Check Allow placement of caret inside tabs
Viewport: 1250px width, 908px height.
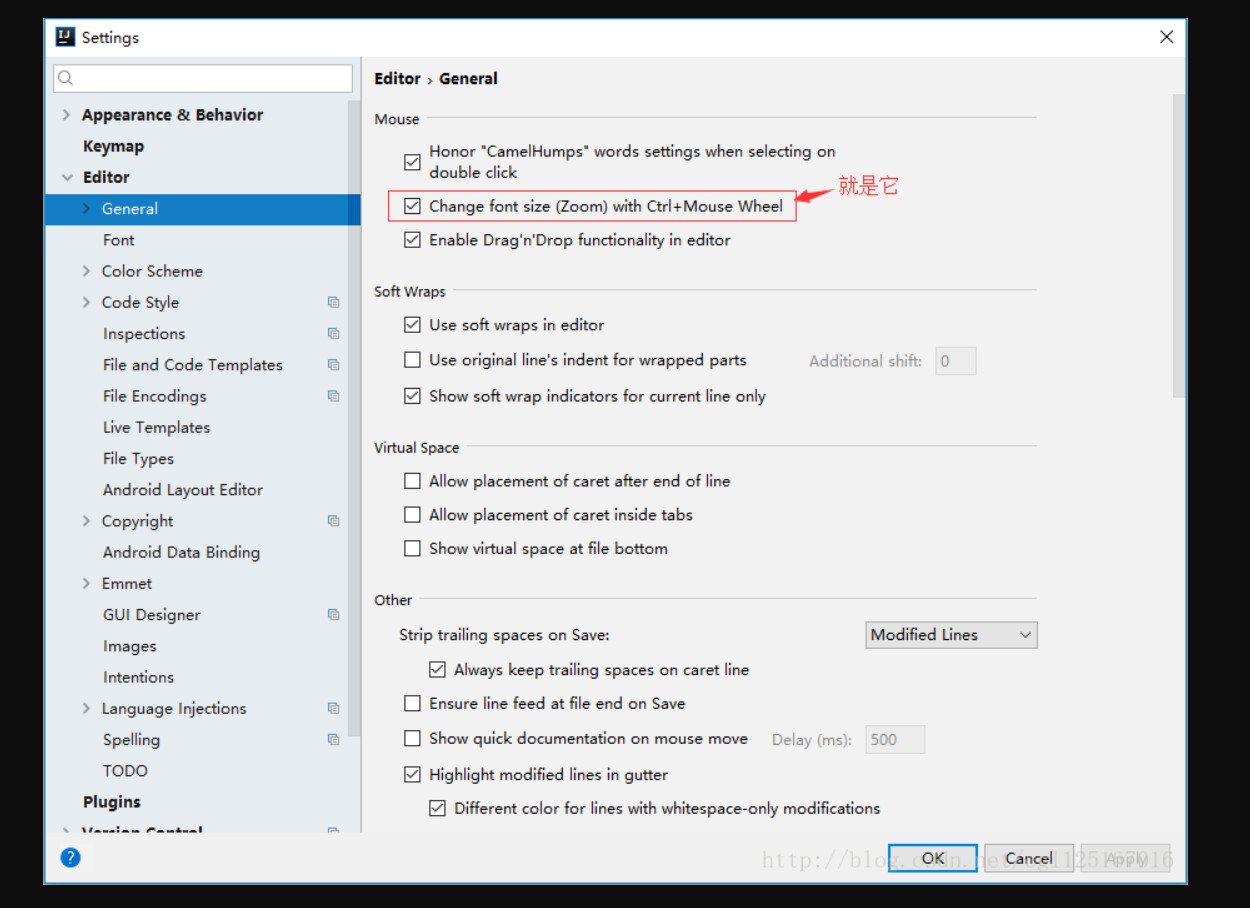412,515
